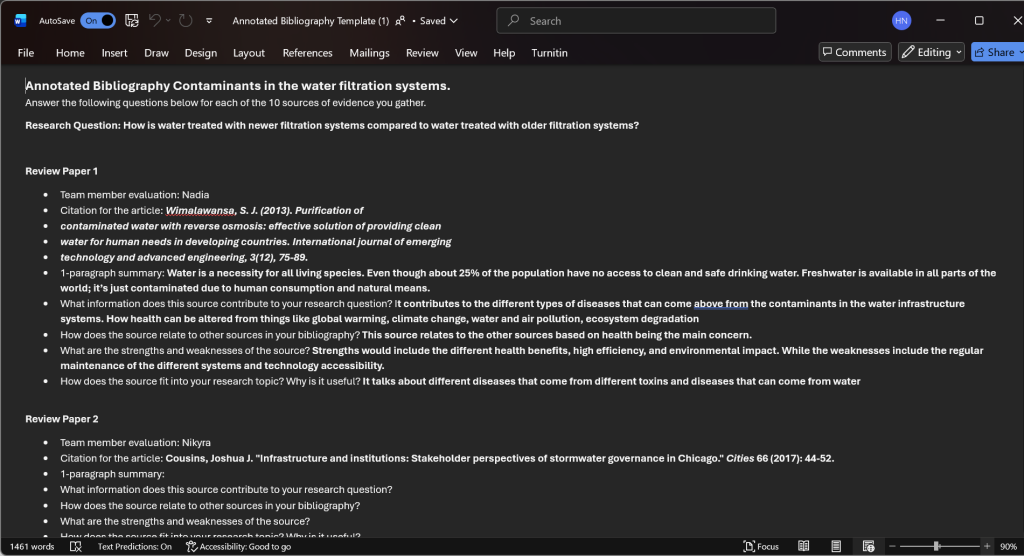
Task: Toggle Text Predictions in status bar
Action: (134, 547)
